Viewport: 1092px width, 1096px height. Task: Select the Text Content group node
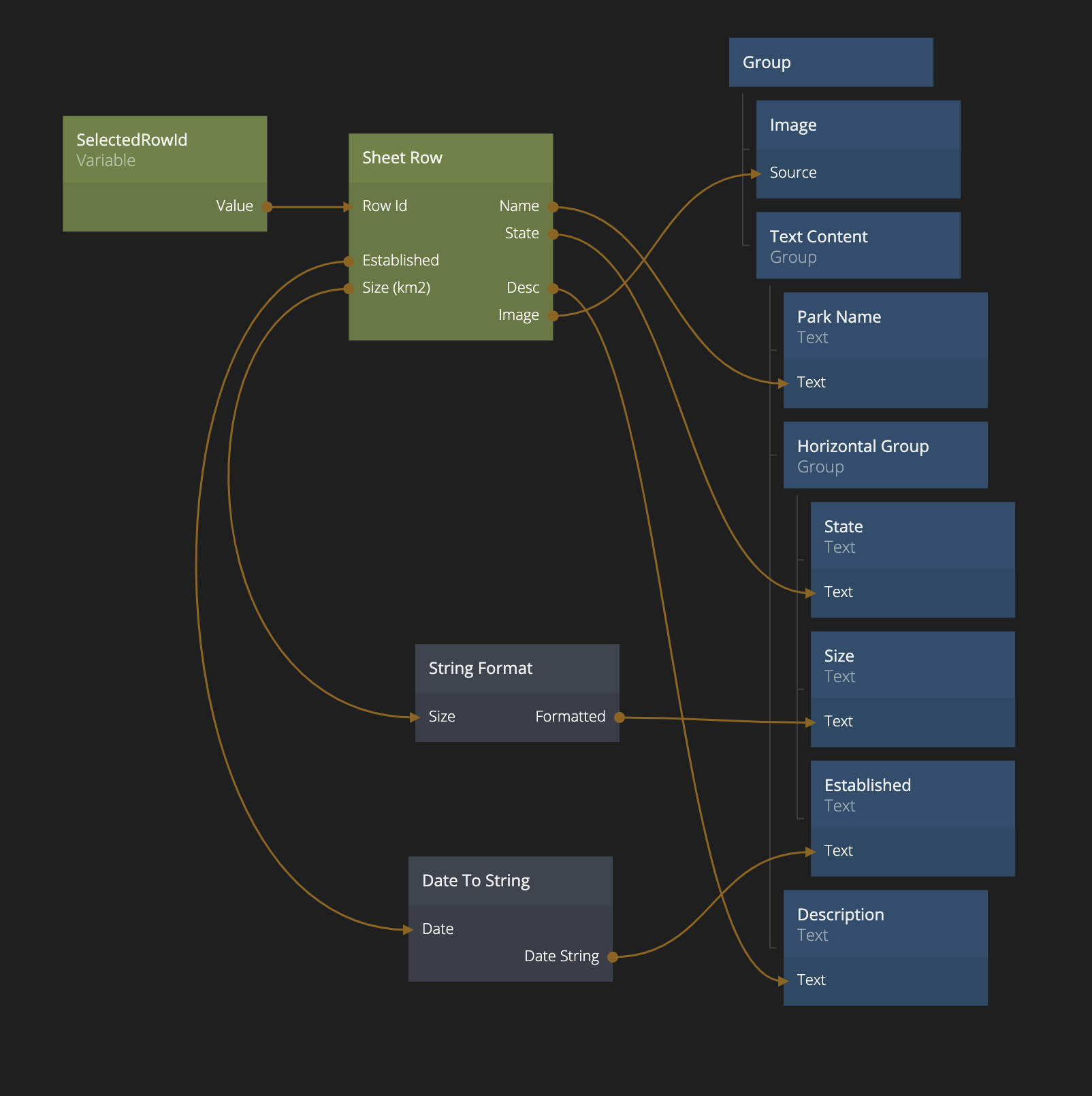point(858,246)
